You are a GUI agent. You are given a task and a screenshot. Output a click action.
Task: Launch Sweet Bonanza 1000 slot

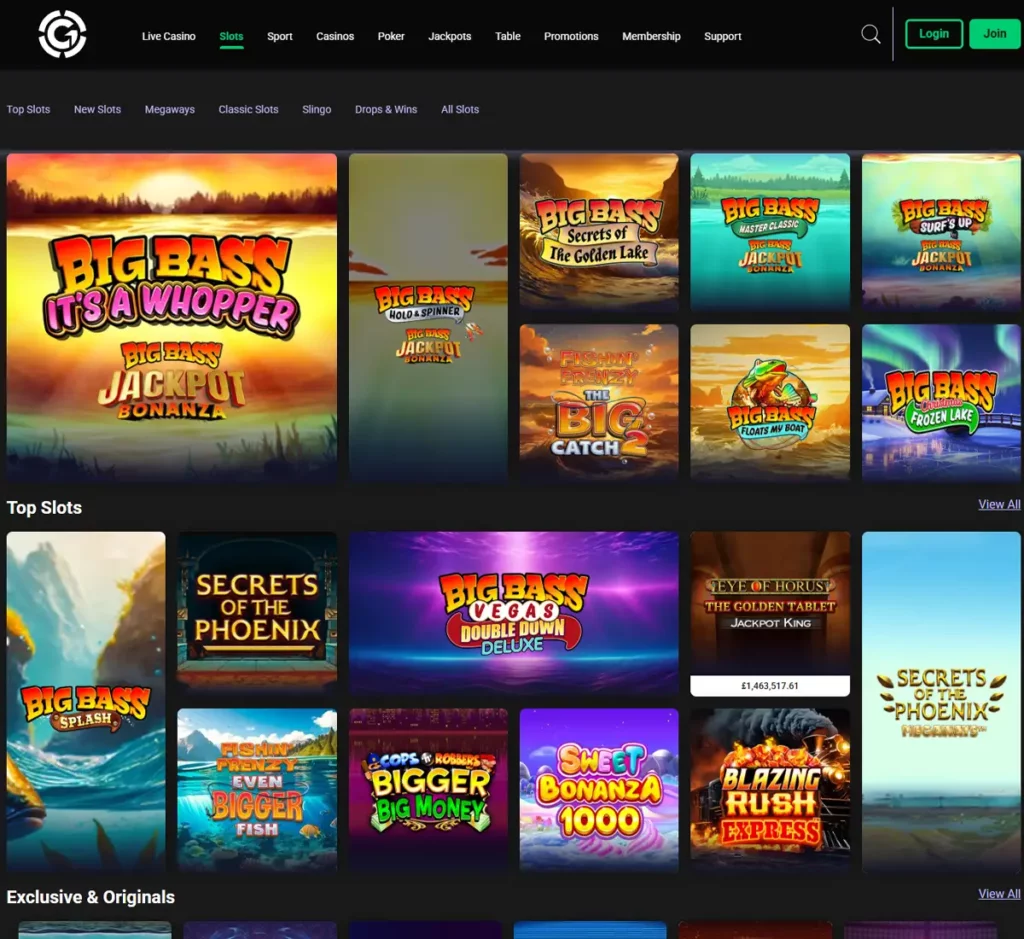point(598,789)
